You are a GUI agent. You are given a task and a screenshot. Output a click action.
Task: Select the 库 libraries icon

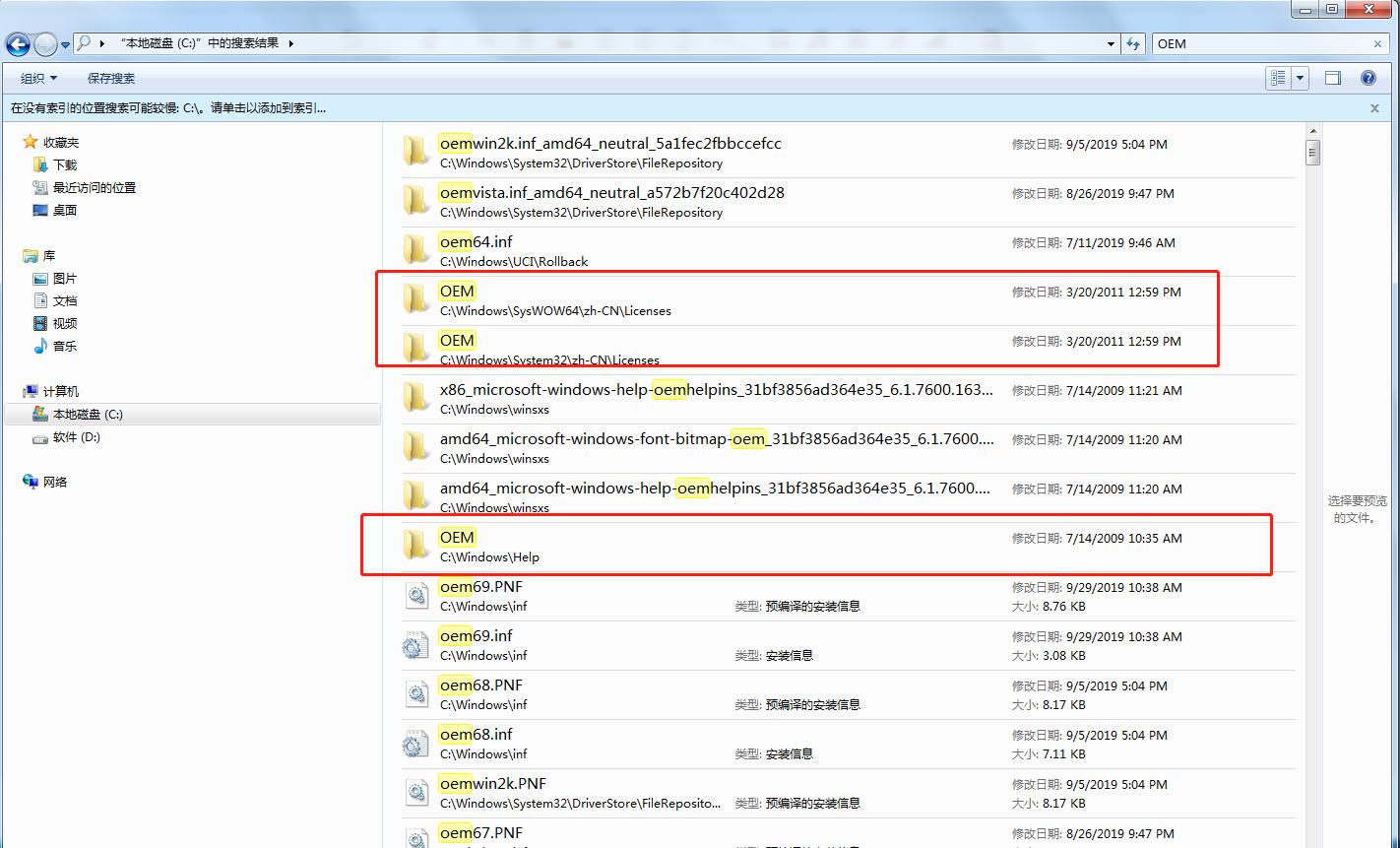tap(31, 255)
